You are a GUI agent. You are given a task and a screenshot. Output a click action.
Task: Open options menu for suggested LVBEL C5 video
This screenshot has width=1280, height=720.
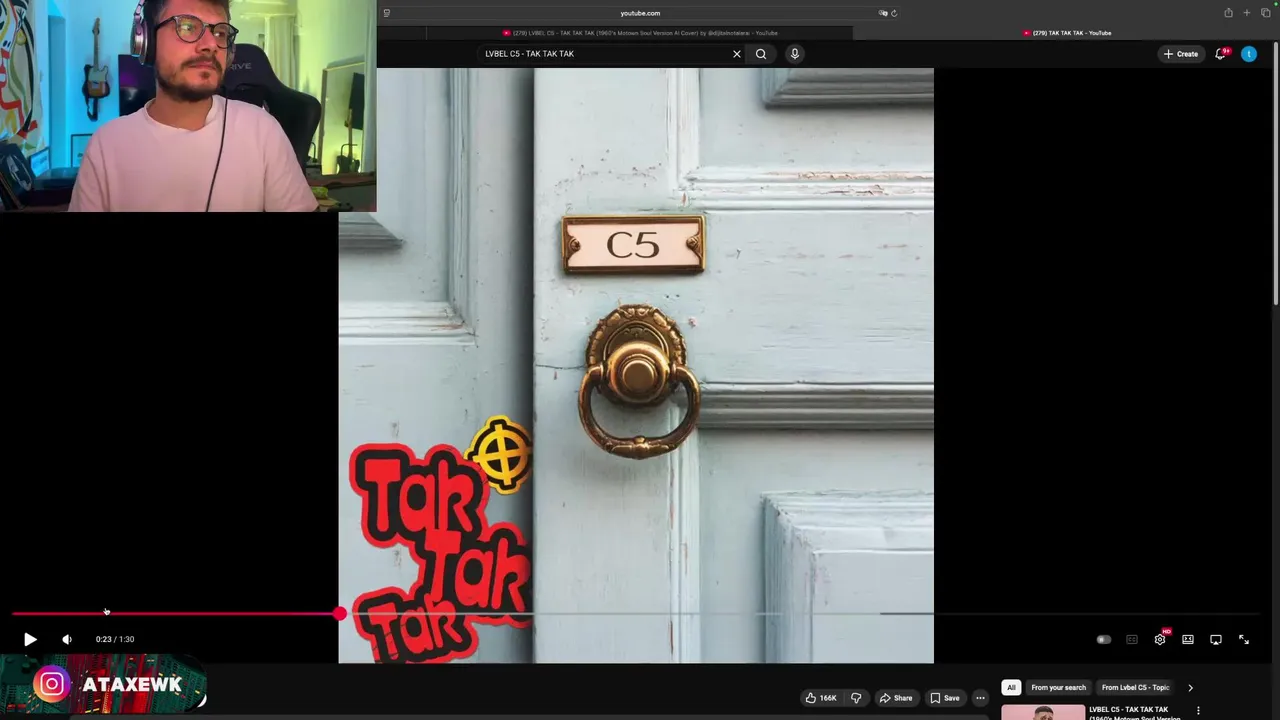pos(1198,711)
